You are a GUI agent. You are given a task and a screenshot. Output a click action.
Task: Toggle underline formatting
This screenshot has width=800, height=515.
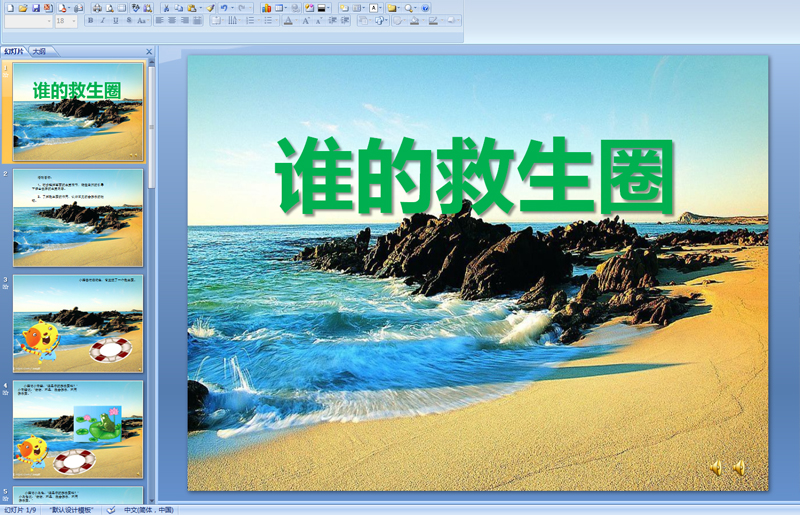click(x=116, y=20)
